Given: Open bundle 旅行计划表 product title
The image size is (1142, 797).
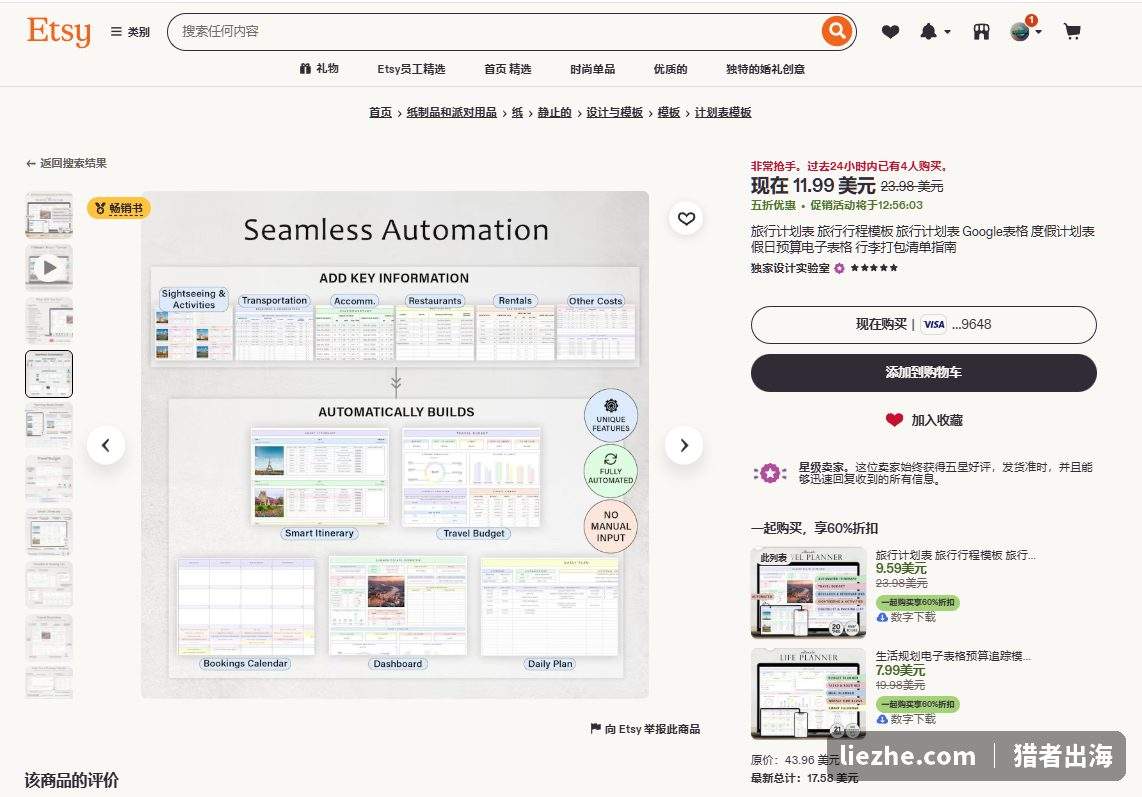Looking at the screenshot, I should tap(955, 555).
